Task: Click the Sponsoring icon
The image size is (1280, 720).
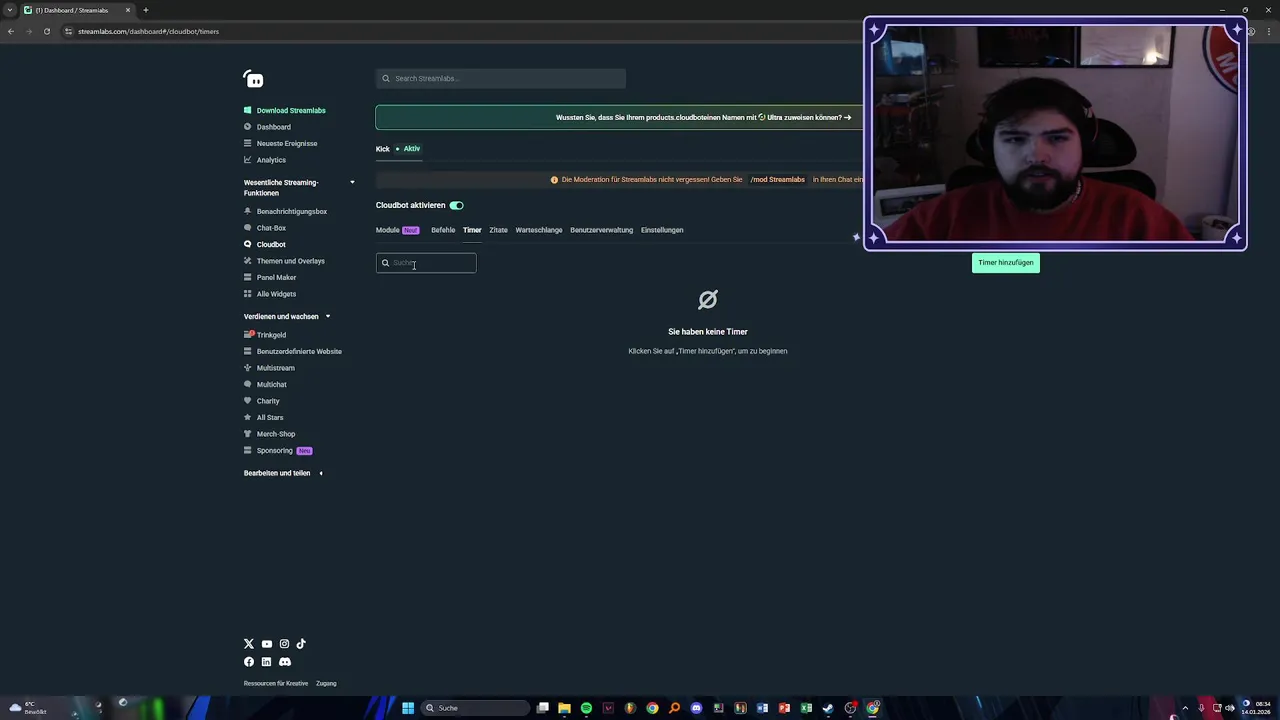Action: tap(248, 450)
